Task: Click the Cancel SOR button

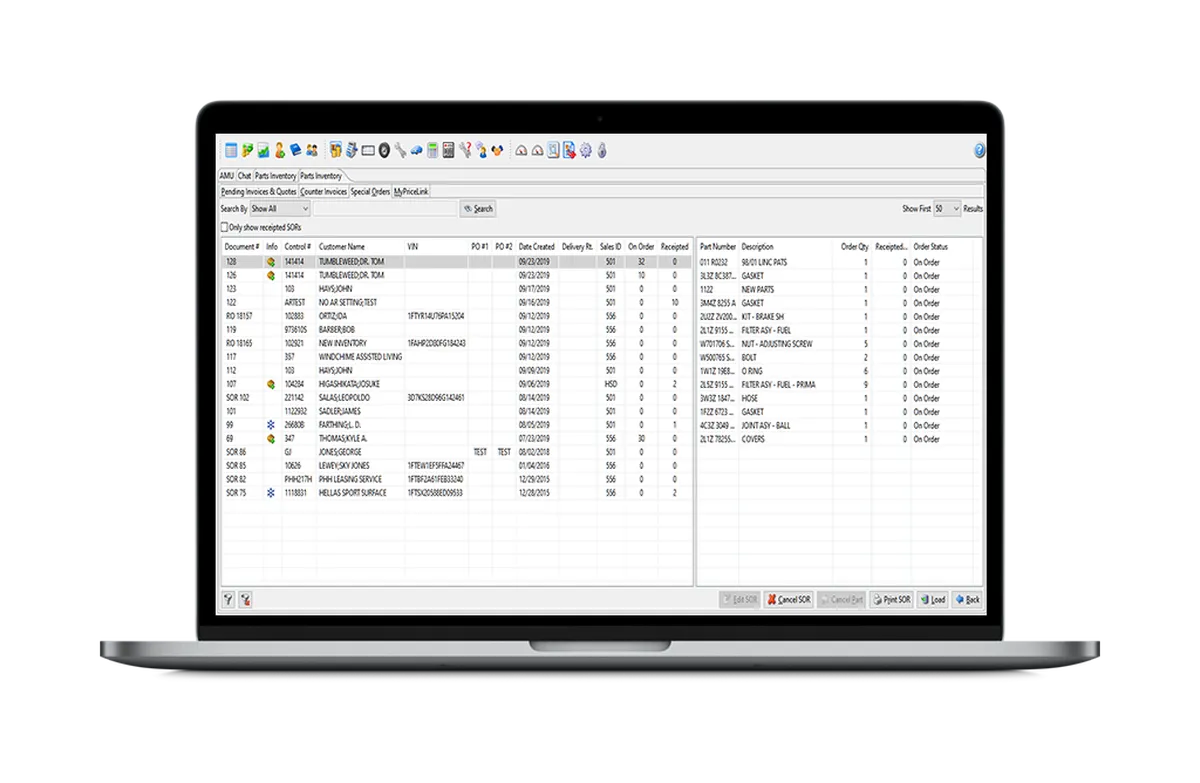Action: click(788, 600)
